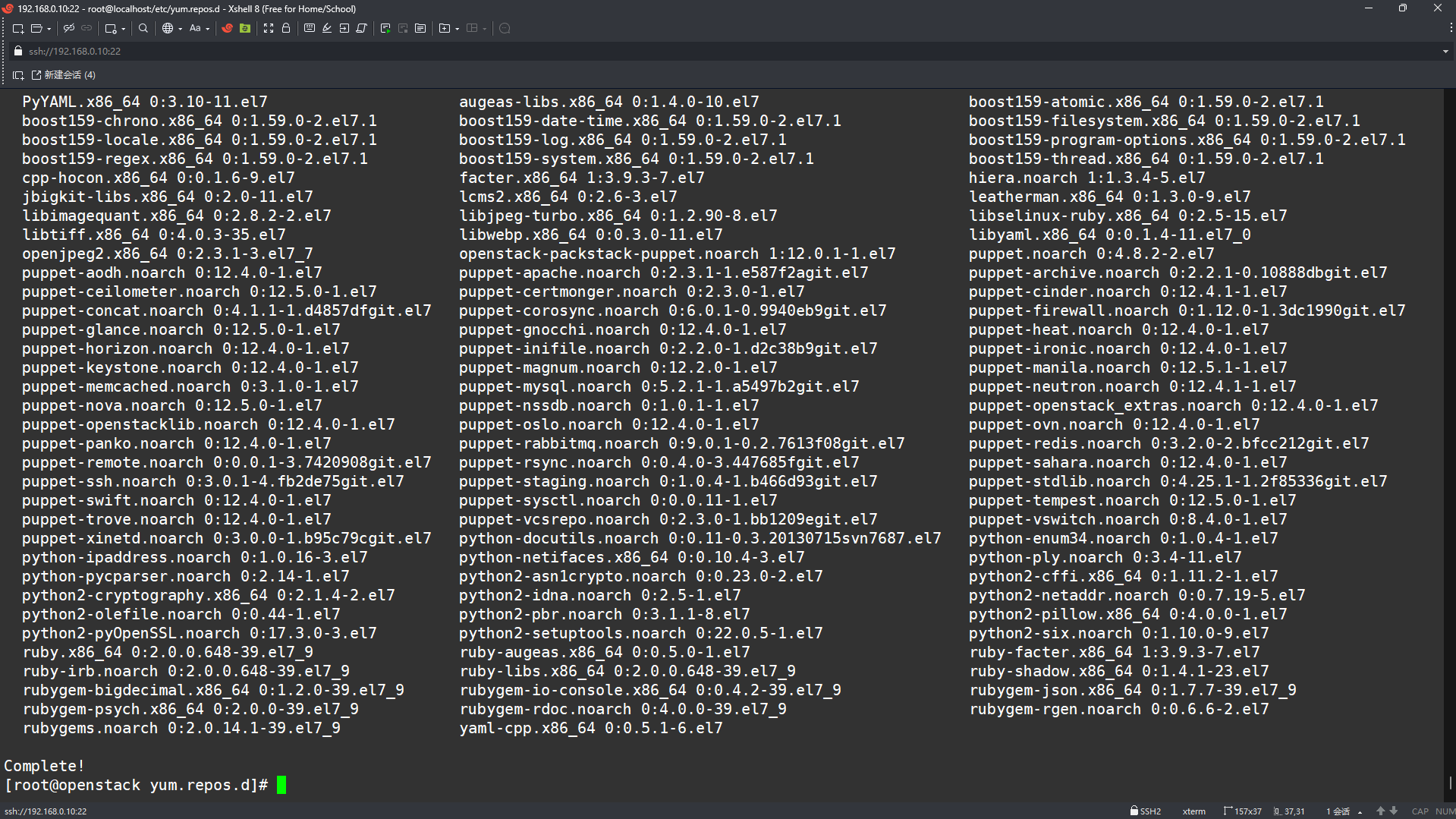
Task: Open the toolbar overflow three-dots menu
Action: click(x=1451, y=28)
